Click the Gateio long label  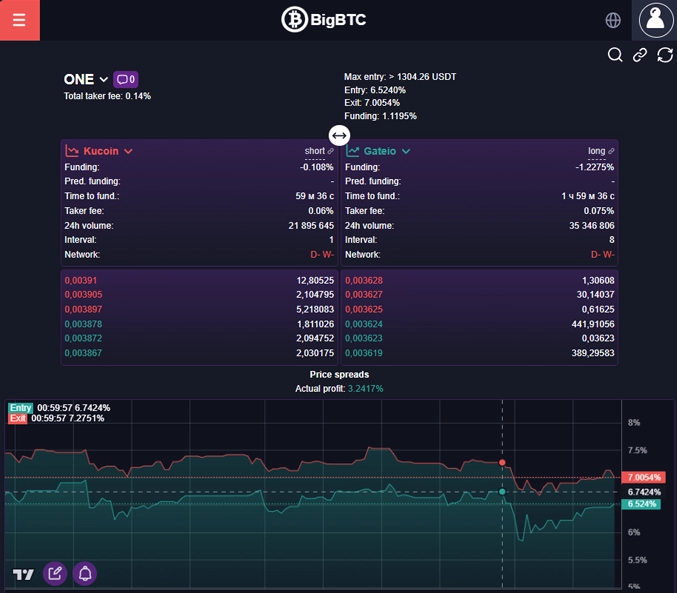597,151
